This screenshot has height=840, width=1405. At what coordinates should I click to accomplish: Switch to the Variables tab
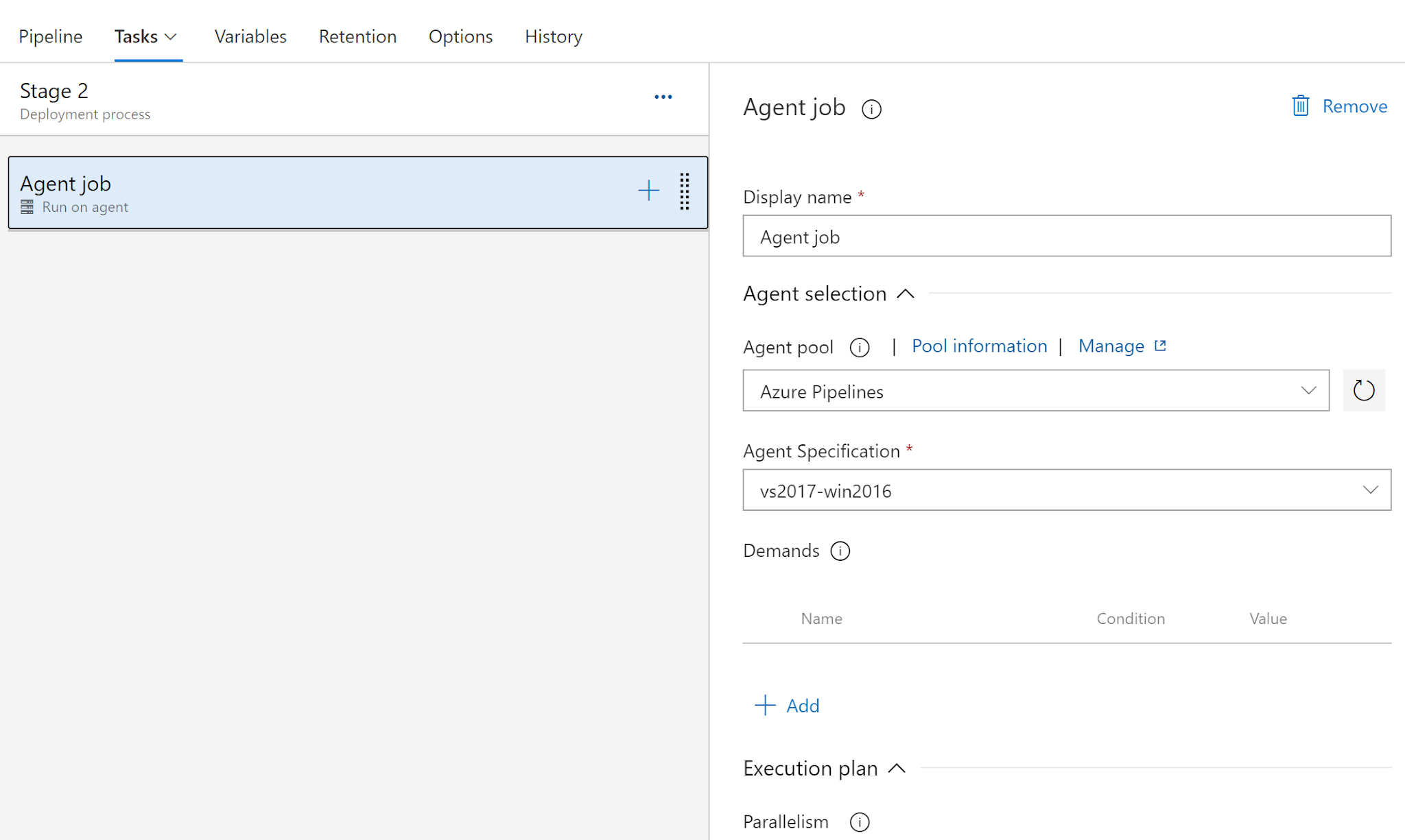250,37
